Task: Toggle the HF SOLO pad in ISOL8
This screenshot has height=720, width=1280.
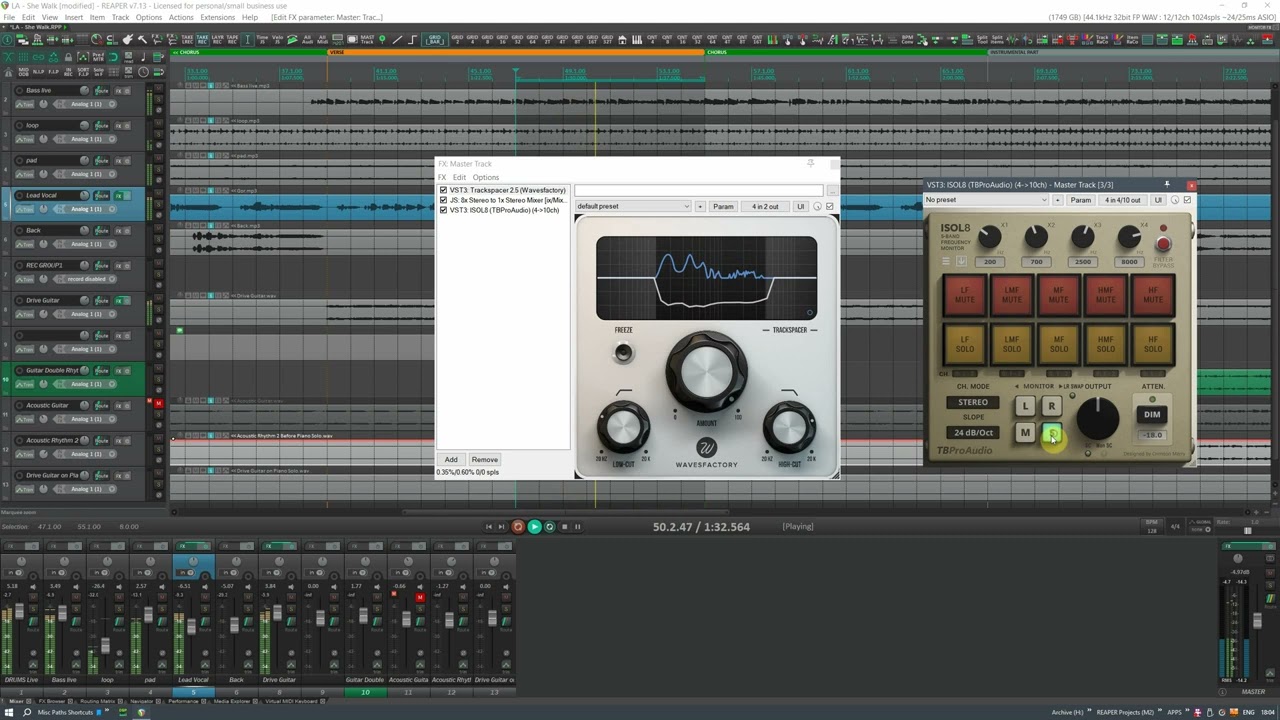Action: click(1152, 345)
